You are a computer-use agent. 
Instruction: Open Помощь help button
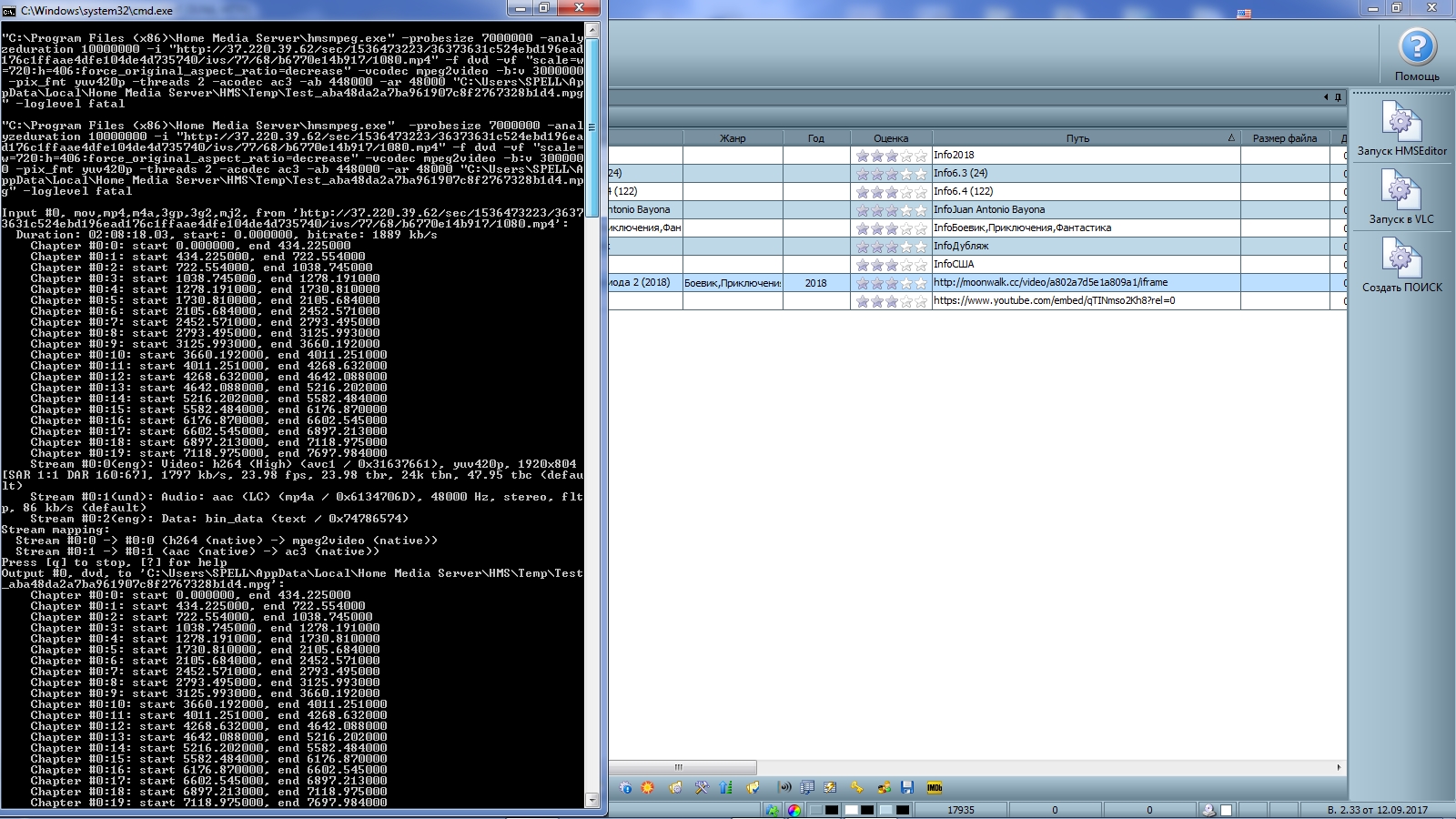click(1417, 55)
